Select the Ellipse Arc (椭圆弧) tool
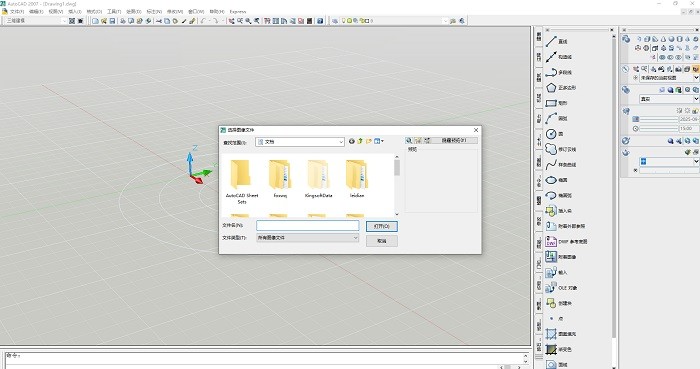Image resolution: width=700 pixels, height=369 pixels. 558,195
